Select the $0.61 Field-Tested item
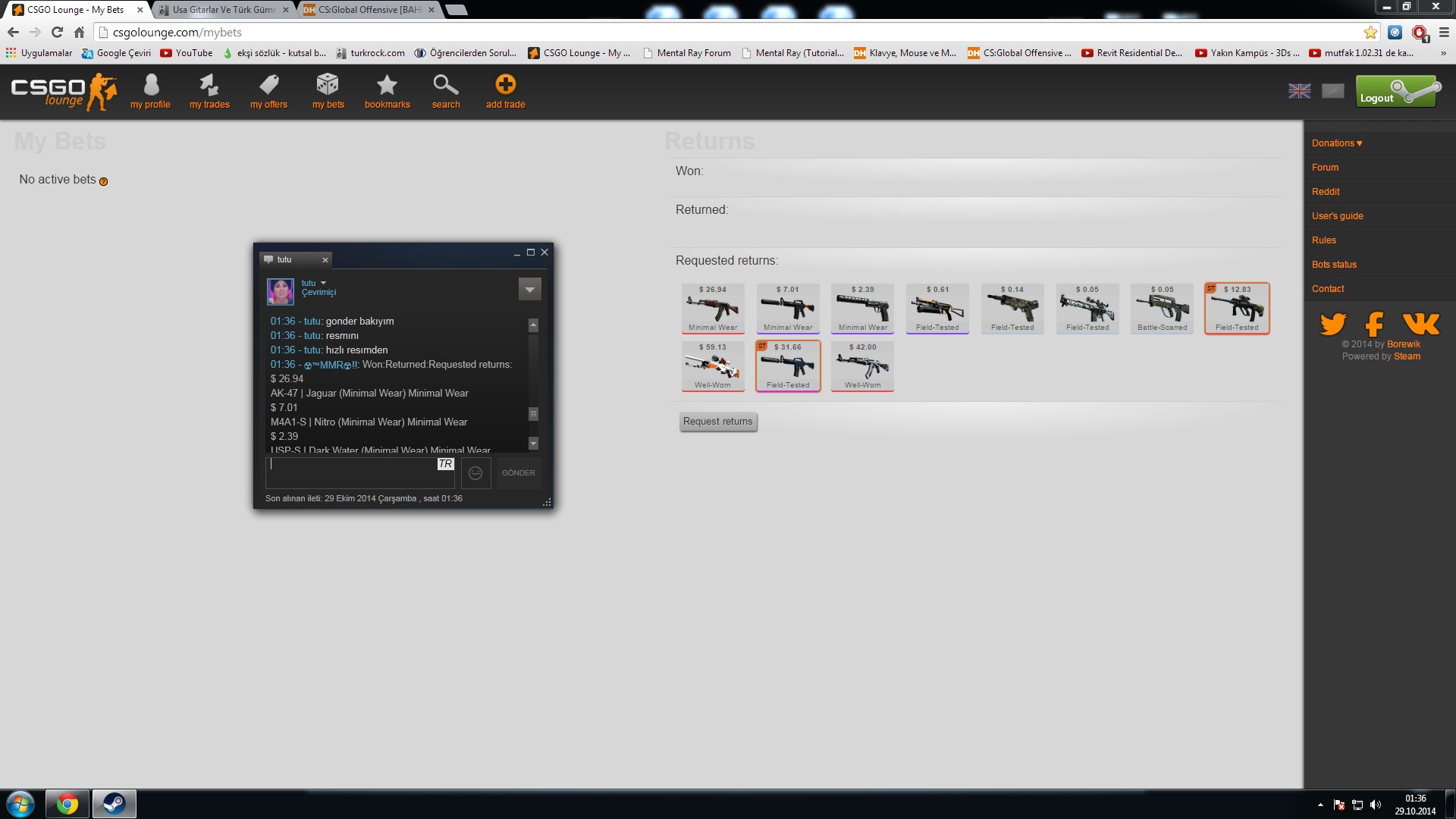This screenshot has height=819, width=1456. (x=937, y=309)
